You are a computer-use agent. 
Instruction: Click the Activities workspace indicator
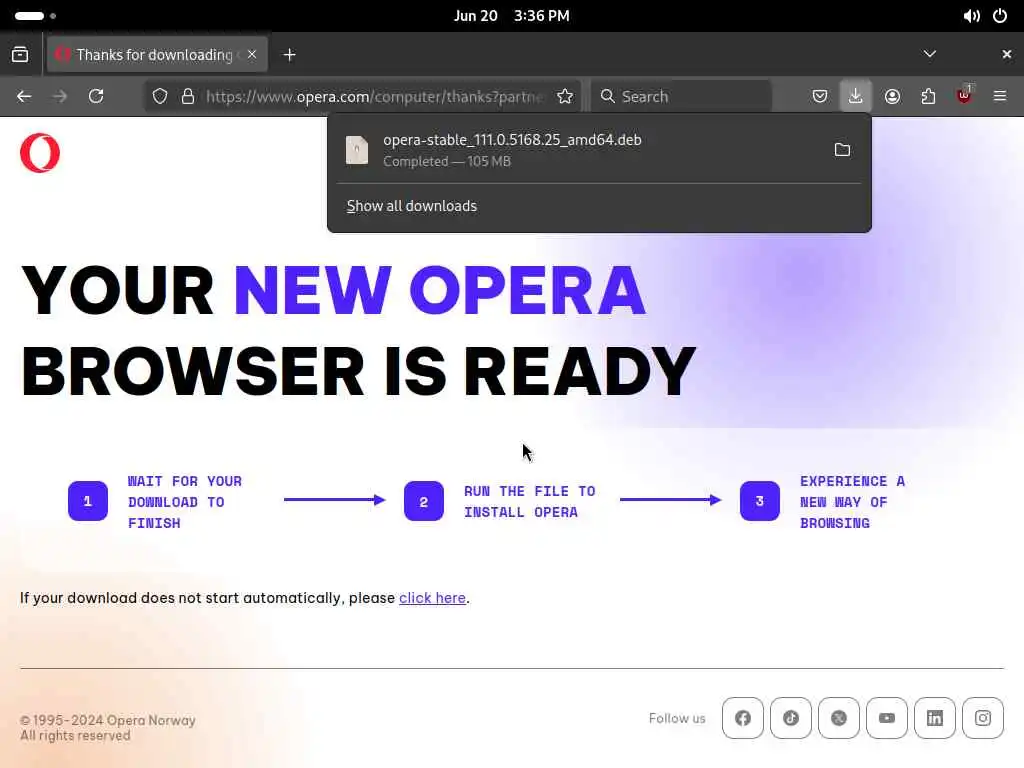click(x=35, y=16)
